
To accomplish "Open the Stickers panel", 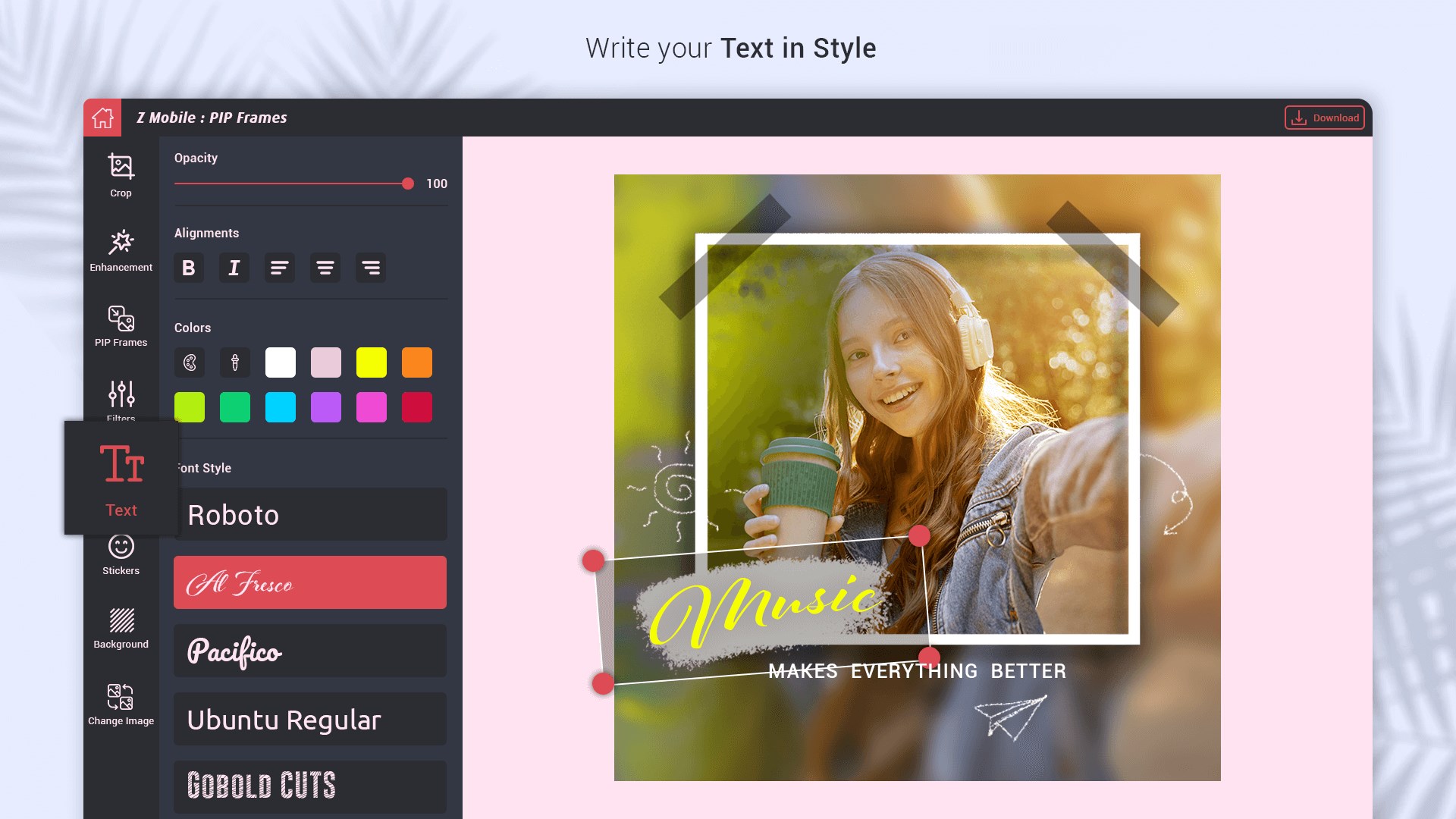I will [121, 555].
